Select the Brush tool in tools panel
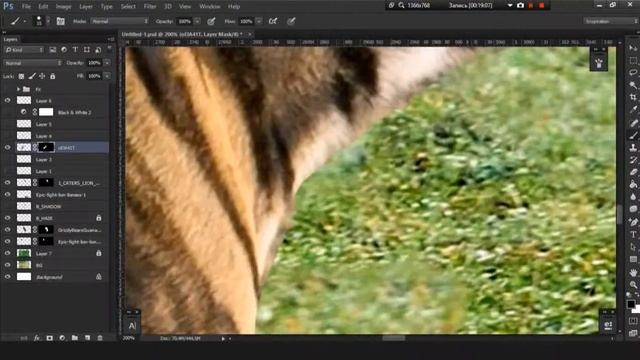 [633, 135]
